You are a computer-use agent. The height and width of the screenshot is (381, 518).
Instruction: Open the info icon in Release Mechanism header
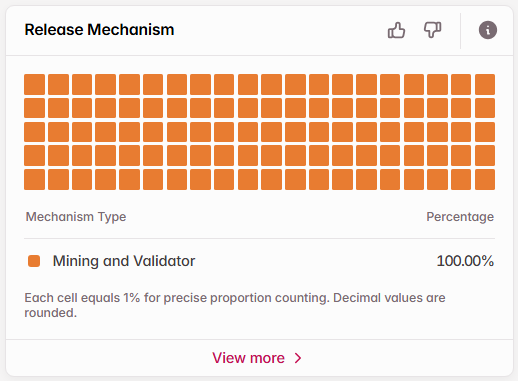(488, 30)
